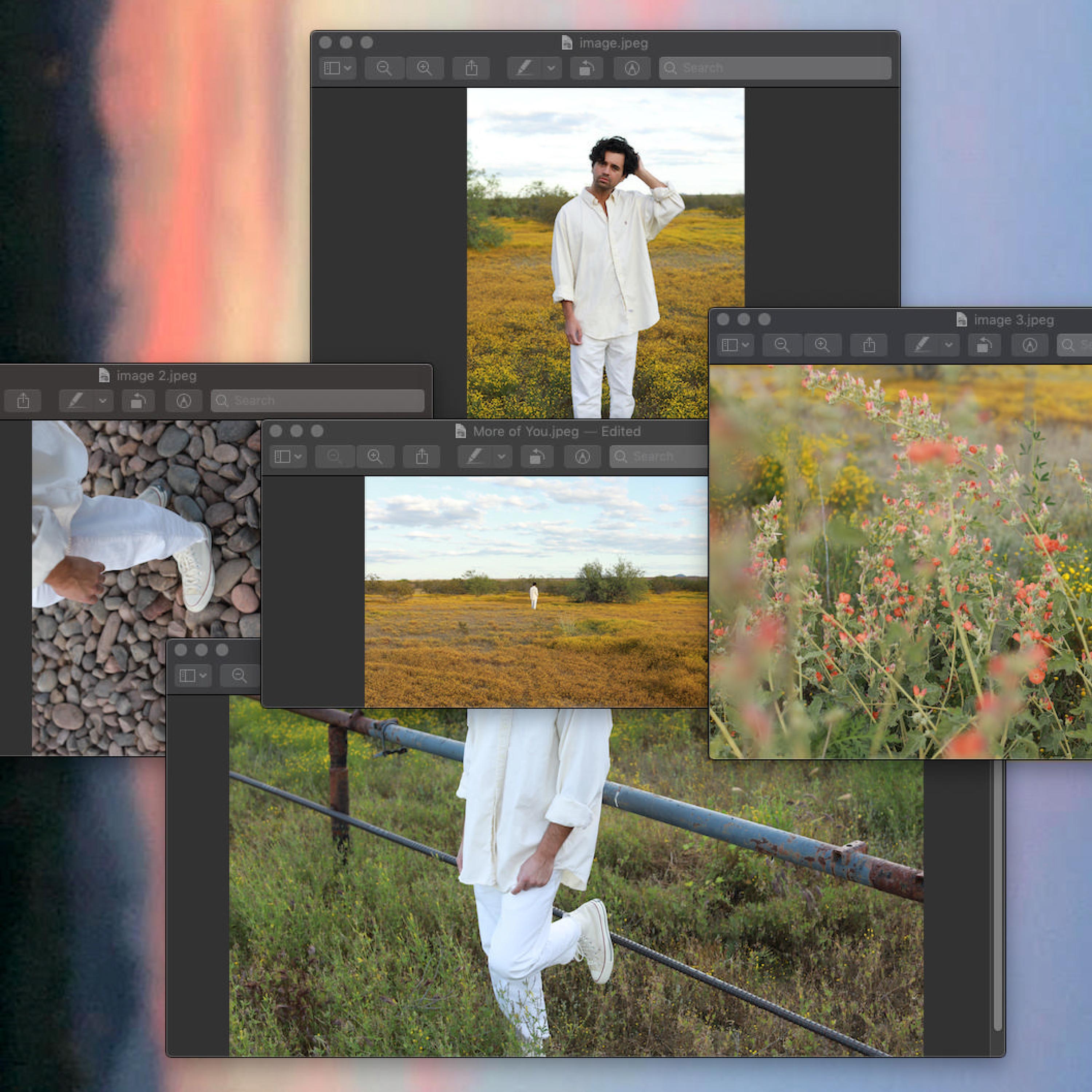The width and height of the screenshot is (1092, 1092).
Task: Expand highlight options arrow in image.jpeg
Action: pos(551,68)
